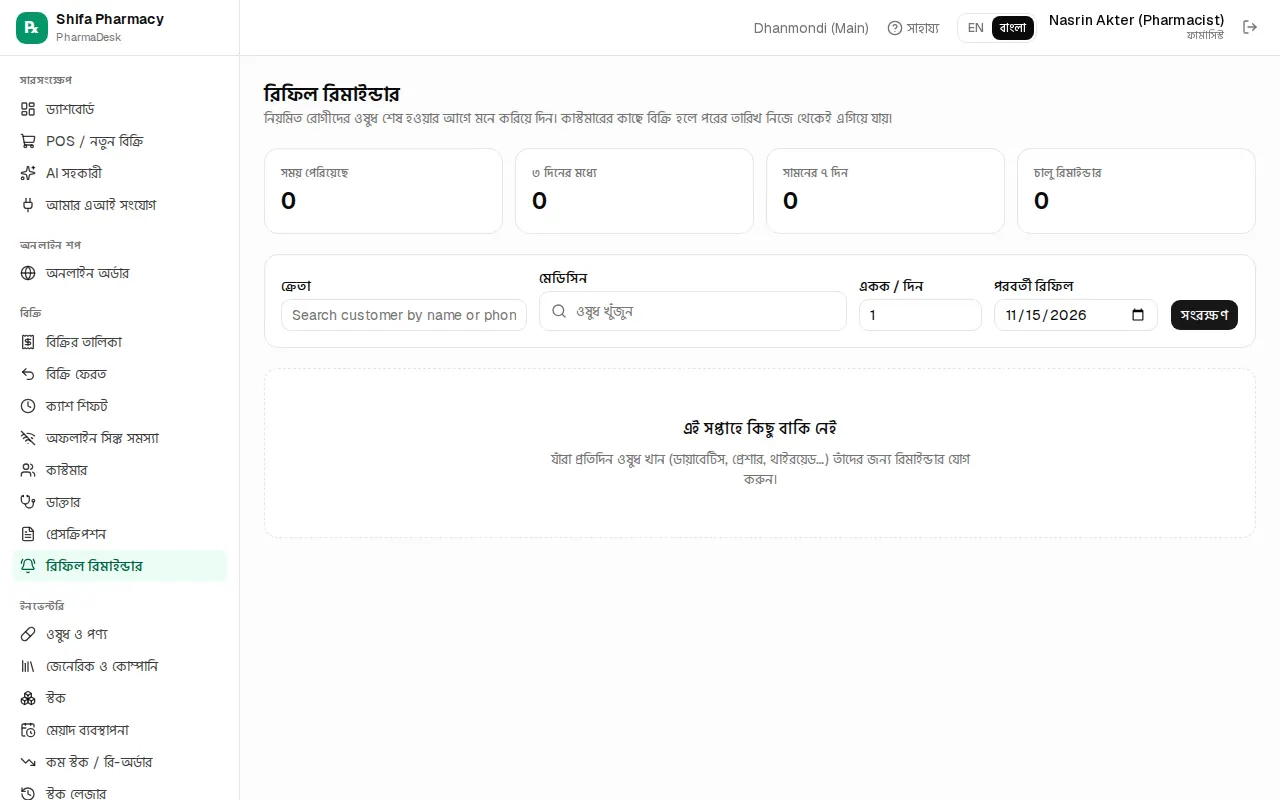This screenshot has width=1280, height=800.
Task: Go to POS / নতুন বিক্রি
Action: (x=120, y=141)
